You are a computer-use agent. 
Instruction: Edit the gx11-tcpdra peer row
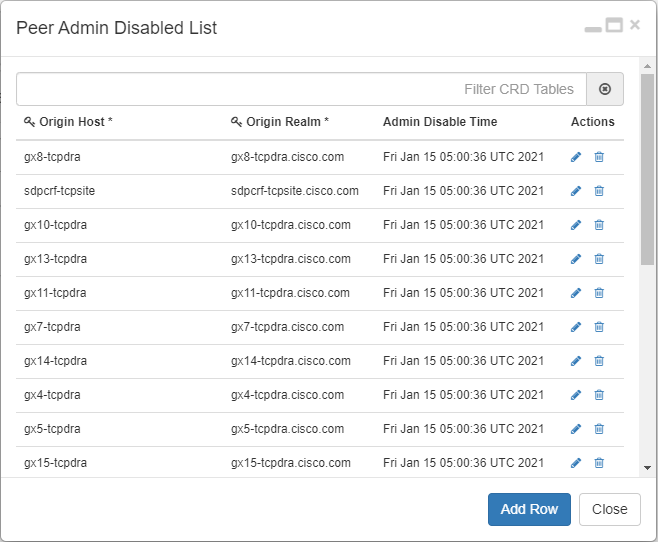click(576, 293)
